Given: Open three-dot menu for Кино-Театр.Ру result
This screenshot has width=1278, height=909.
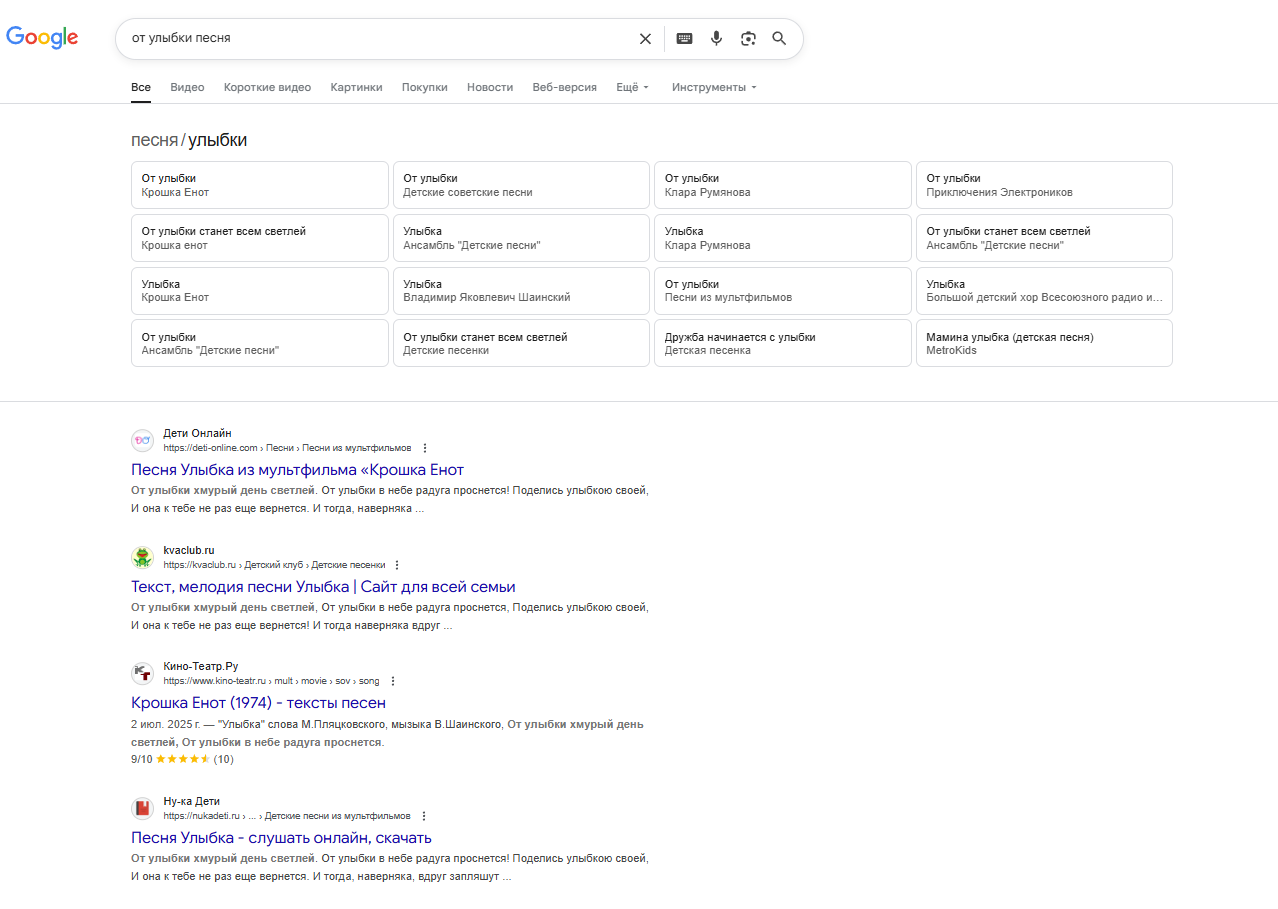Looking at the screenshot, I should (393, 681).
